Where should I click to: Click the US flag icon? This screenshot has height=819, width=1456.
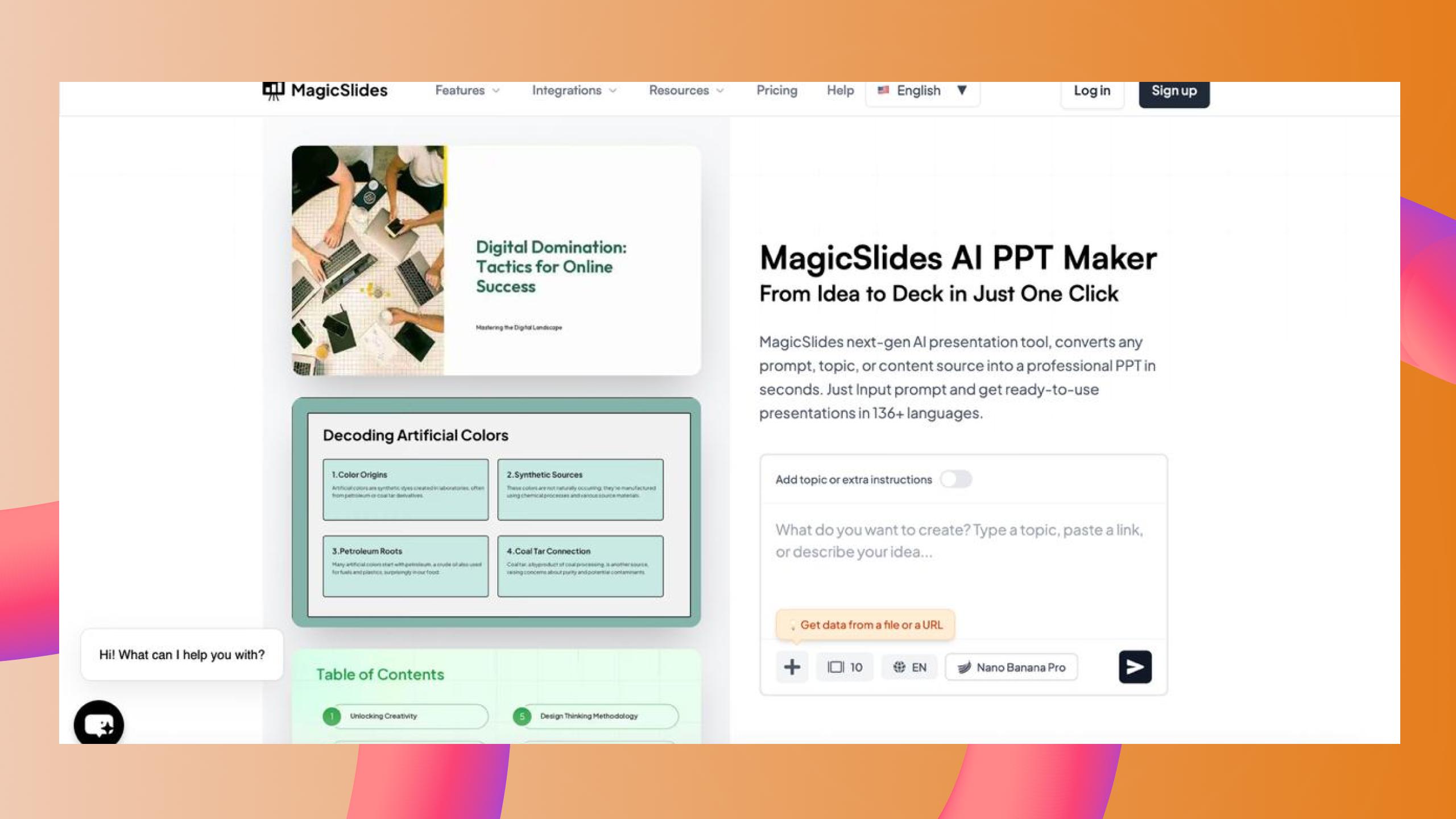click(x=883, y=90)
